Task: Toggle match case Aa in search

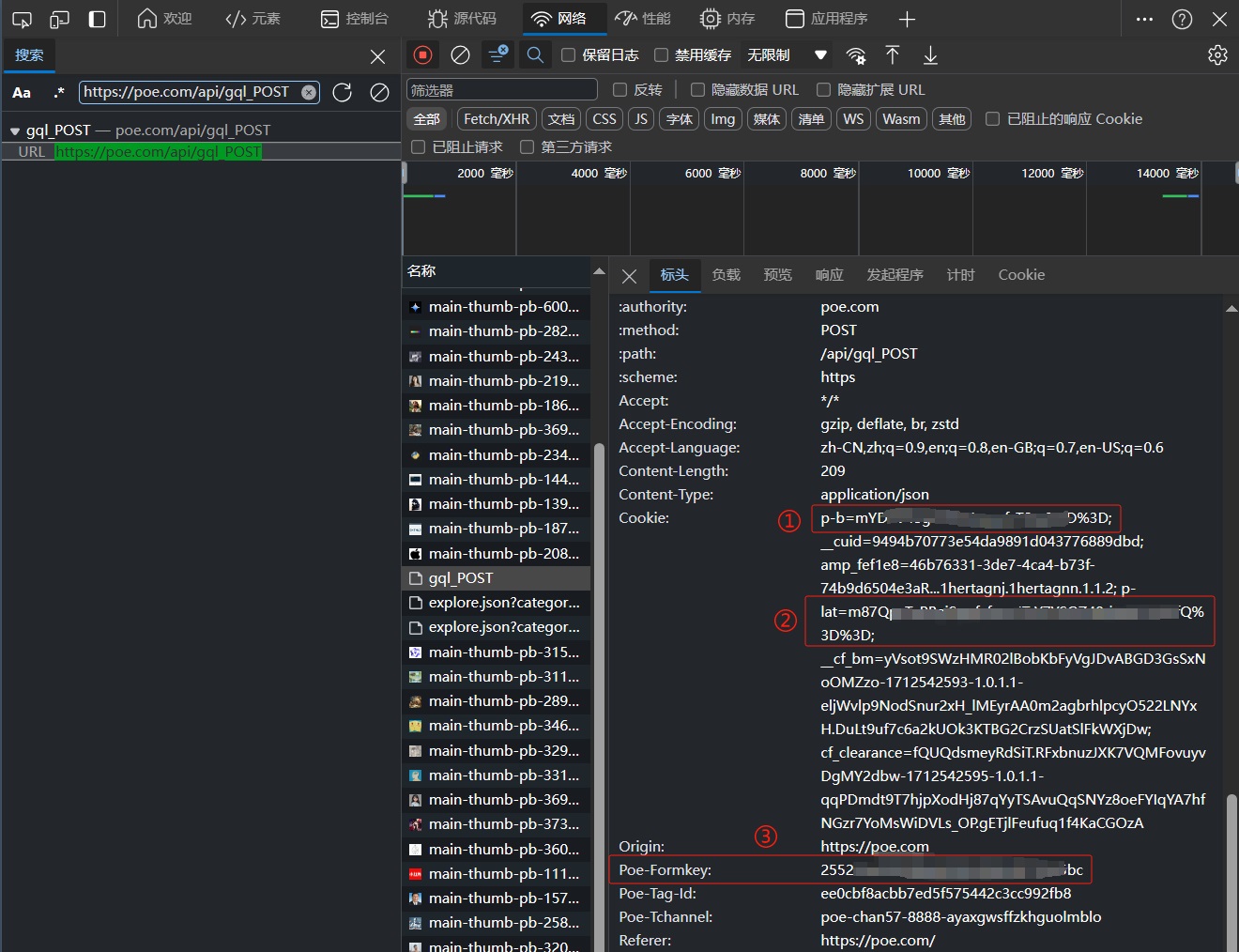Action: (22, 92)
